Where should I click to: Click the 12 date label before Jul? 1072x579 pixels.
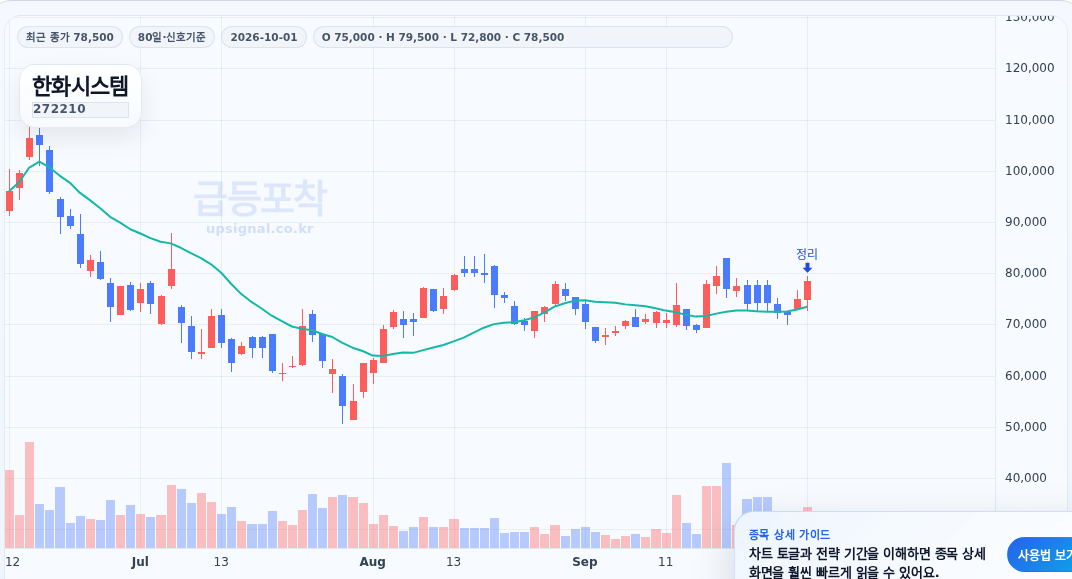12,562
